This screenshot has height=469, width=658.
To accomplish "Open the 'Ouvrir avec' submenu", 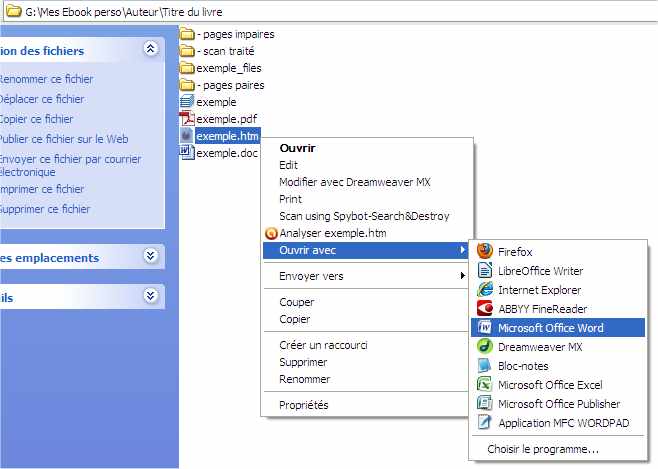I will coord(366,250).
